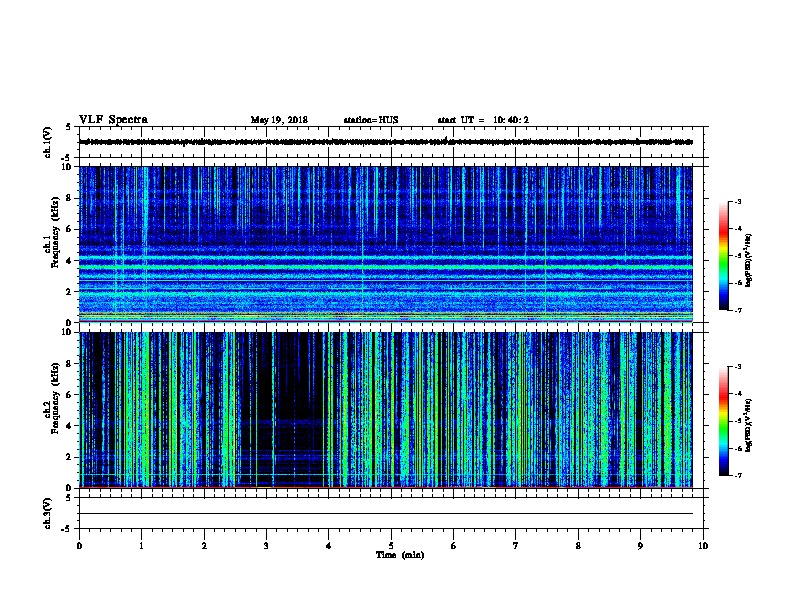The height and width of the screenshot is (612, 792).
Task: Click the flat ch.3 voltage trace line
Action: point(386,514)
